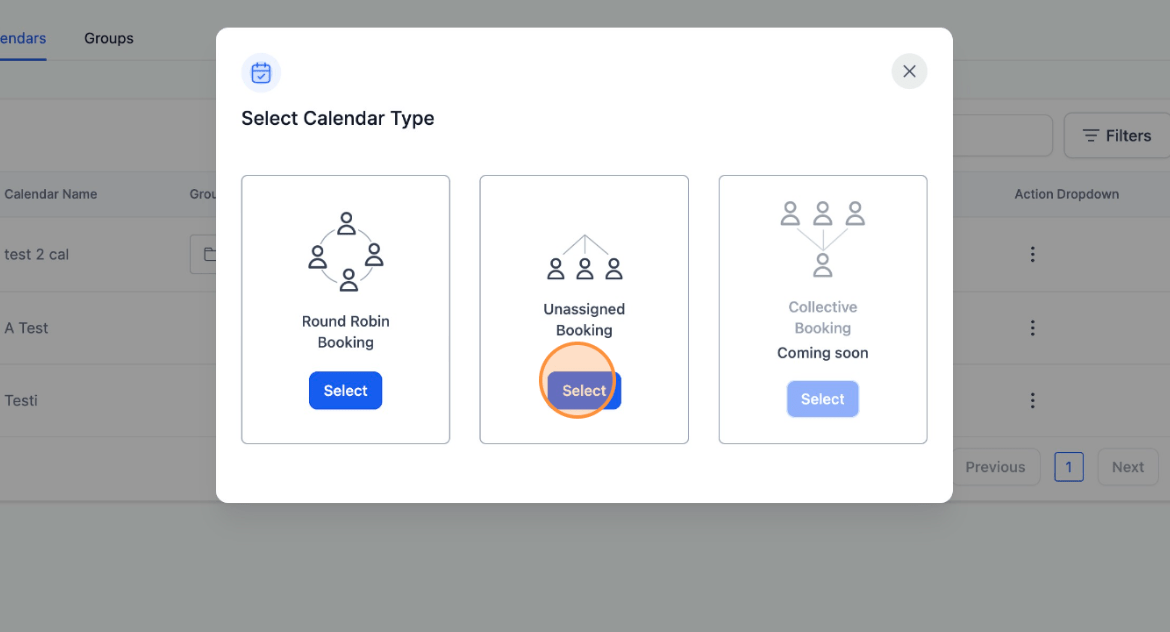Open action menu for test 2 cal row
1170x632 pixels.
pyautogui.click(x=1033, y=254)
